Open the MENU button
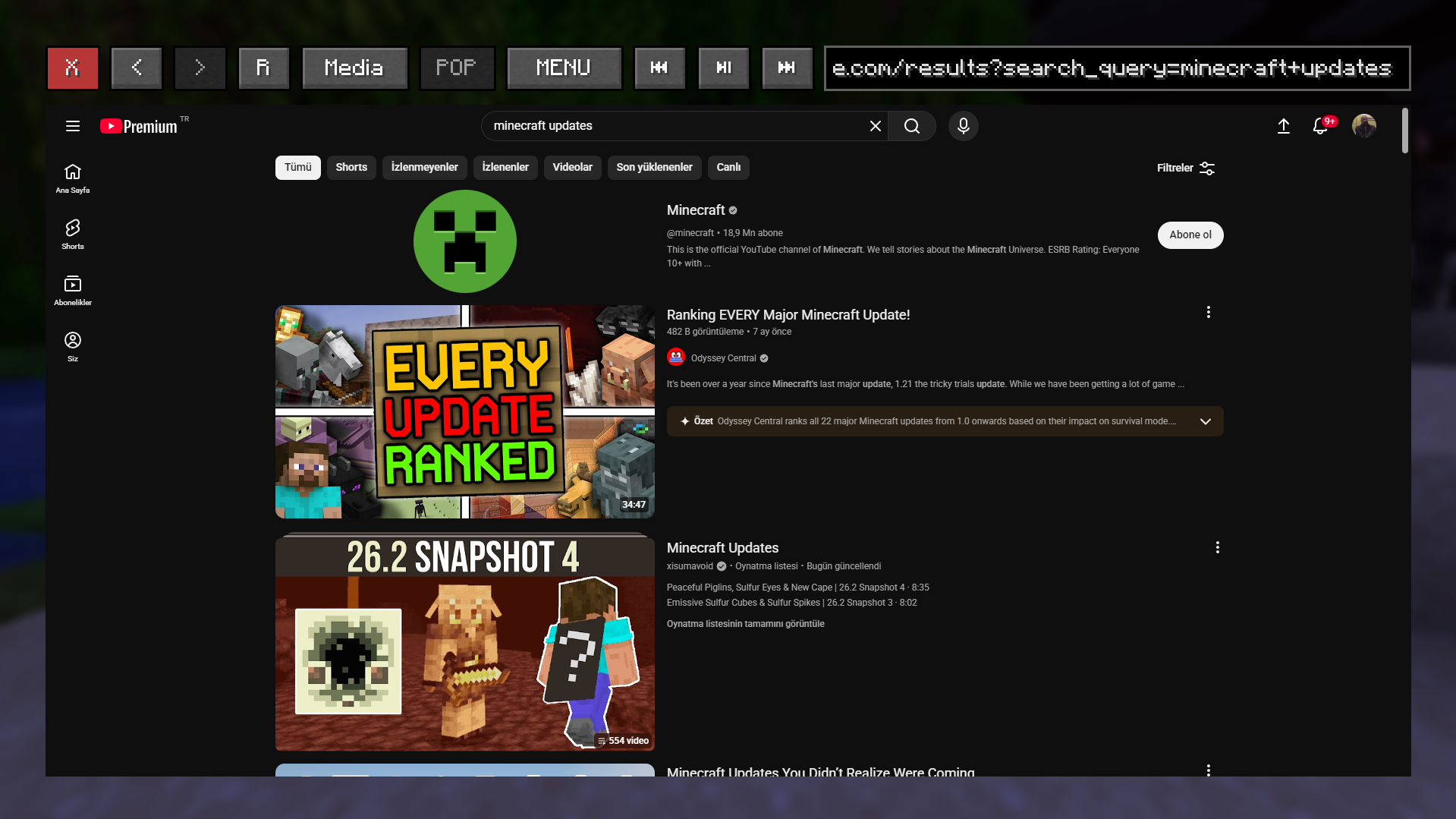Image resolution: width=1456 pixels, height=819 pixels. tap(564, 68)
